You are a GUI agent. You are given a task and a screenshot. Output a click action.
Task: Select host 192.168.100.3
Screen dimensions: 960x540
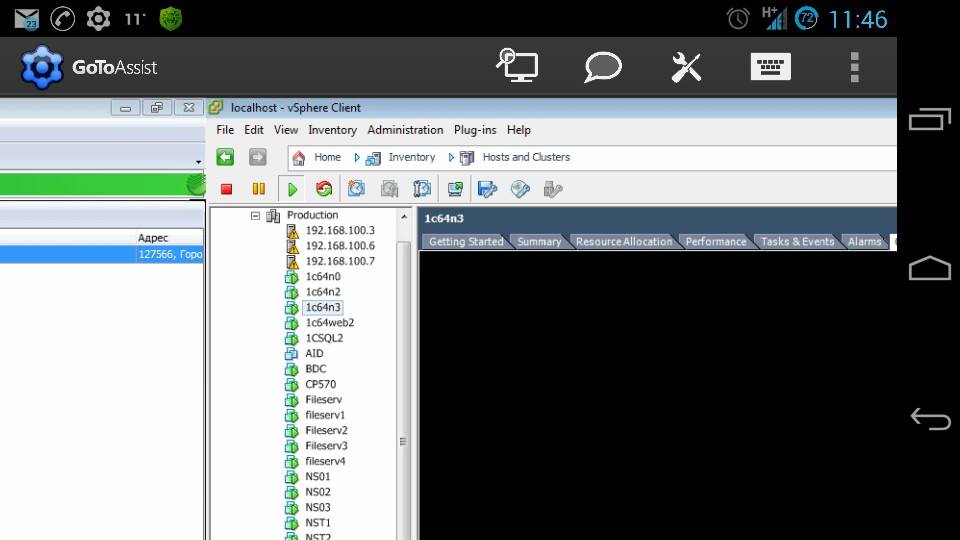coord(340,230)
